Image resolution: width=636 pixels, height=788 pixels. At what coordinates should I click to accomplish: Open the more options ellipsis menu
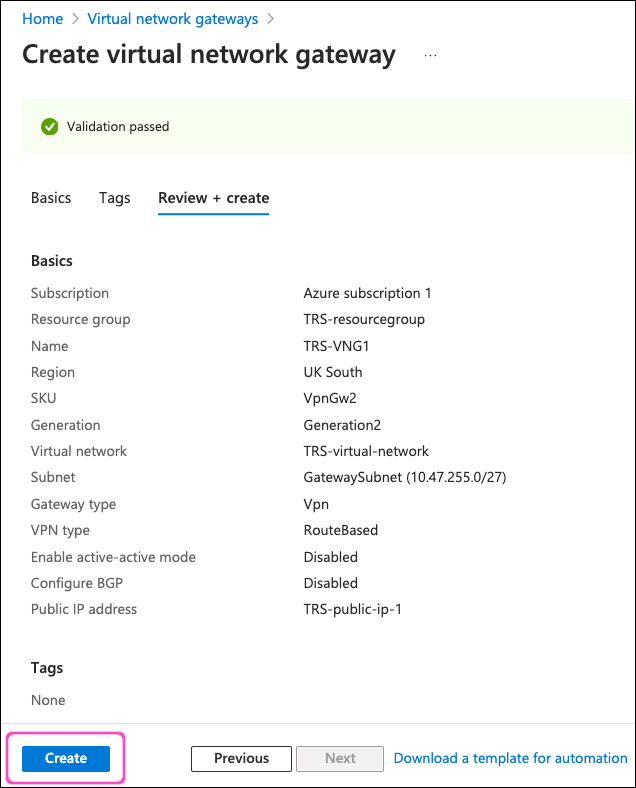[x=431, y=55]
